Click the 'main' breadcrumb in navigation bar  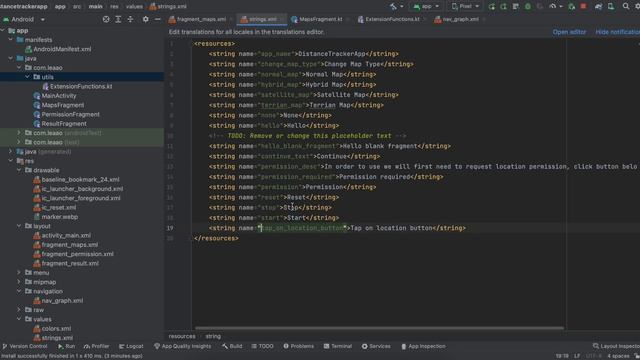pos(96,7)
